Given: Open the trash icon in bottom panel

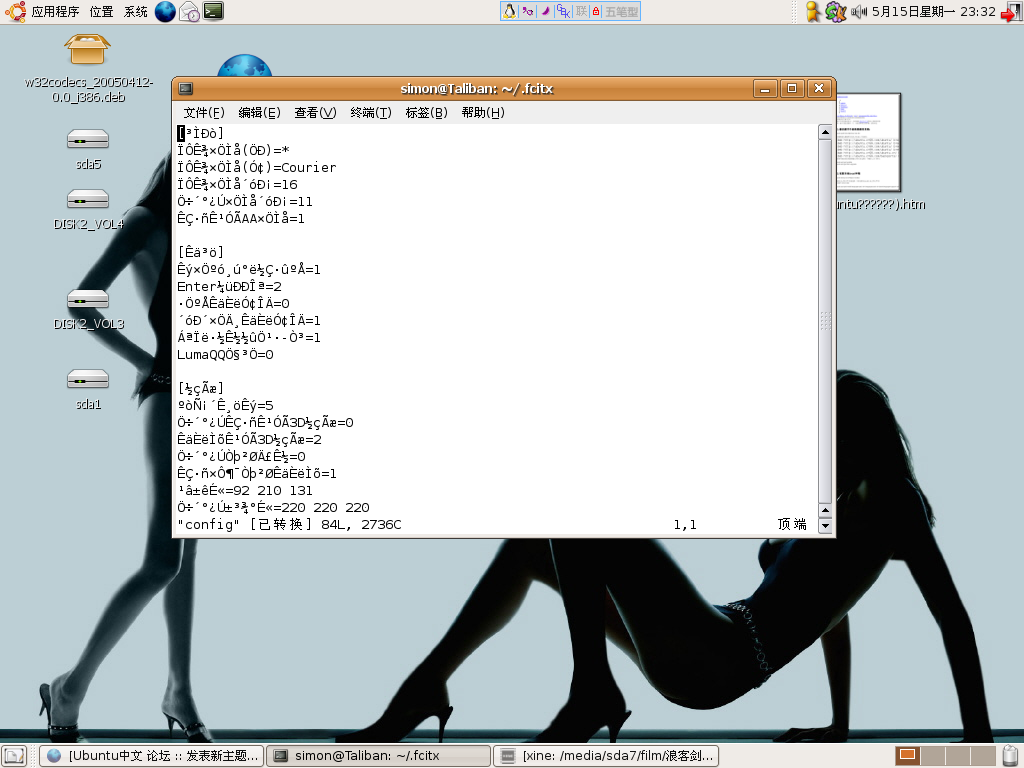Looking at the screenshot, I should point(1011,756).
